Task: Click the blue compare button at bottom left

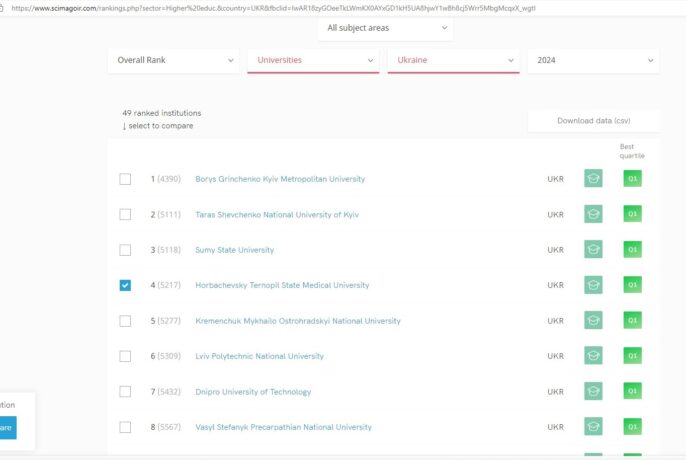Action: point(8,428)
